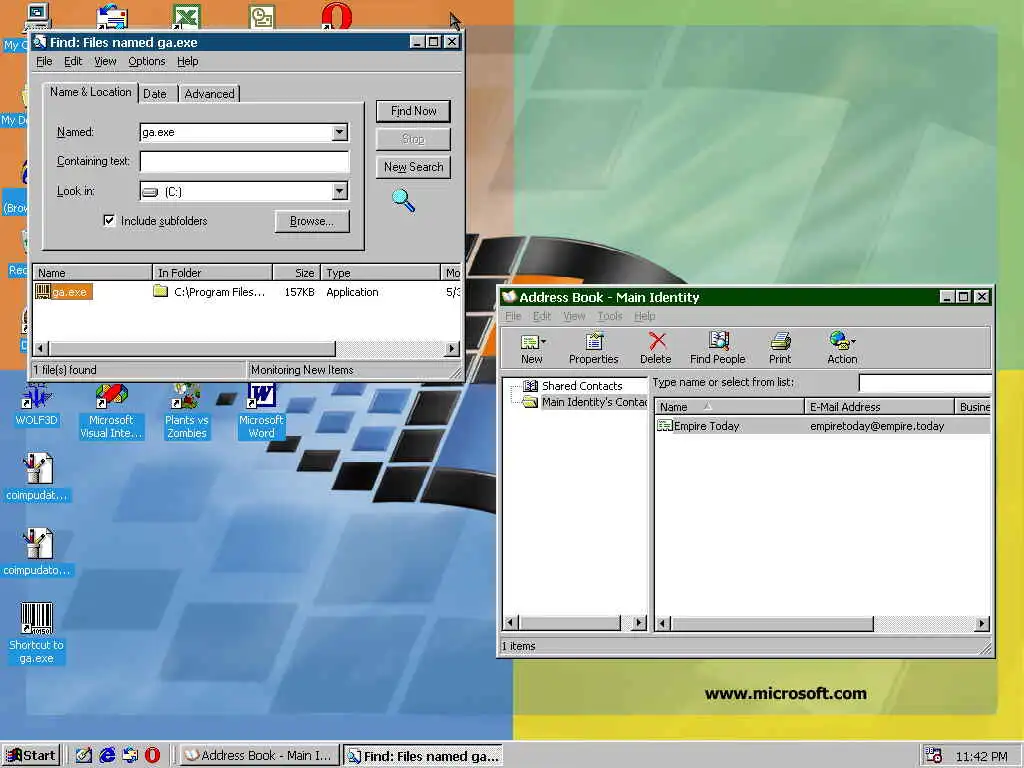
Task: Open the Tools menu in Address Book
Action: tap(610, 316)
